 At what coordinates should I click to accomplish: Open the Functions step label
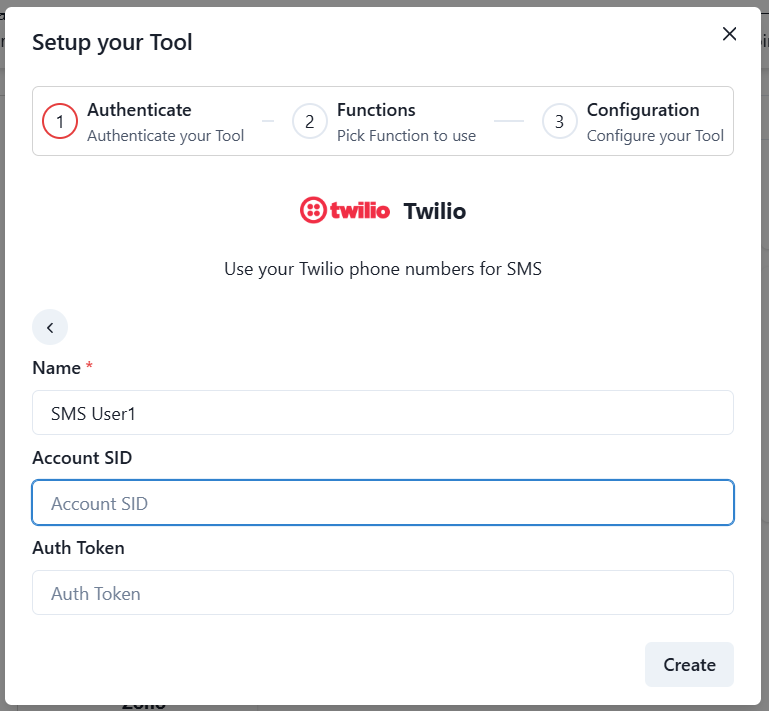(x=376, y=110)
